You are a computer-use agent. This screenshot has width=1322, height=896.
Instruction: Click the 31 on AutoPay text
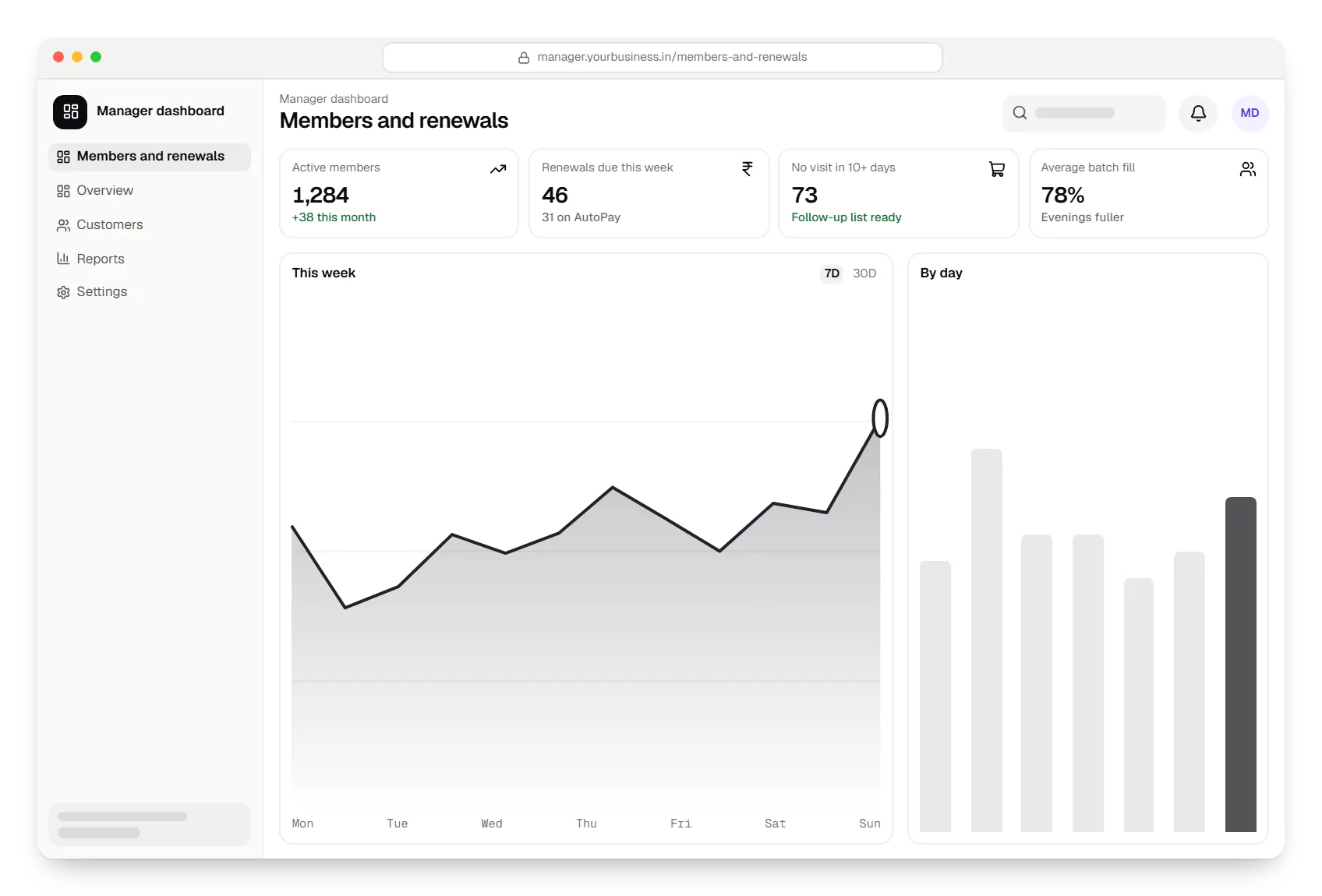(581, 217)
